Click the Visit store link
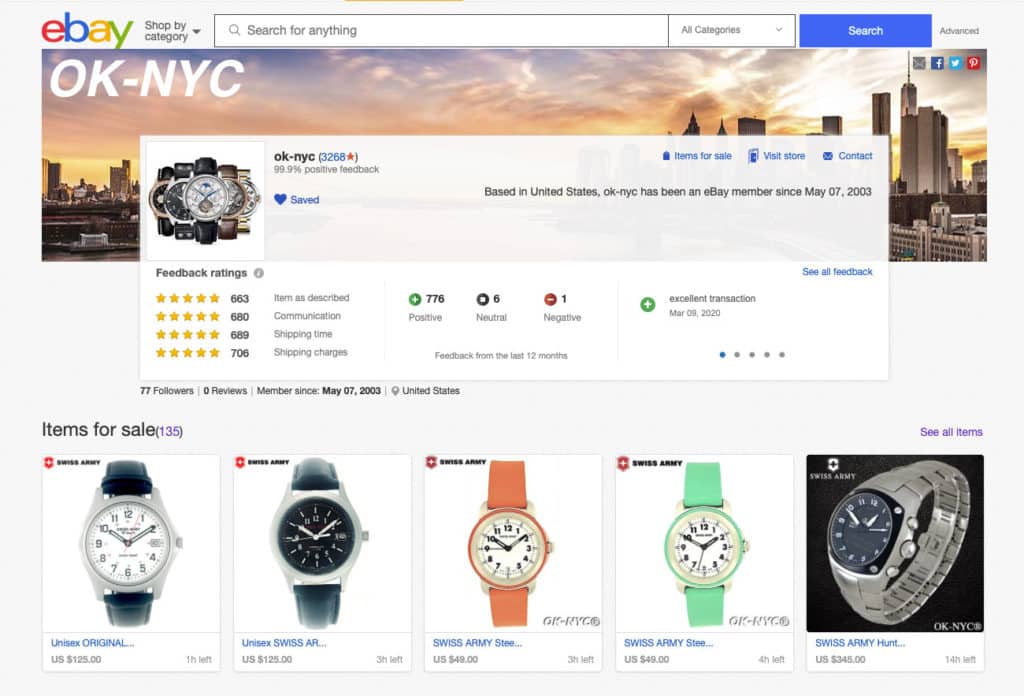The width and height of the screenshot is (1024, 696). pyautogui.click(x=776, y=156)
